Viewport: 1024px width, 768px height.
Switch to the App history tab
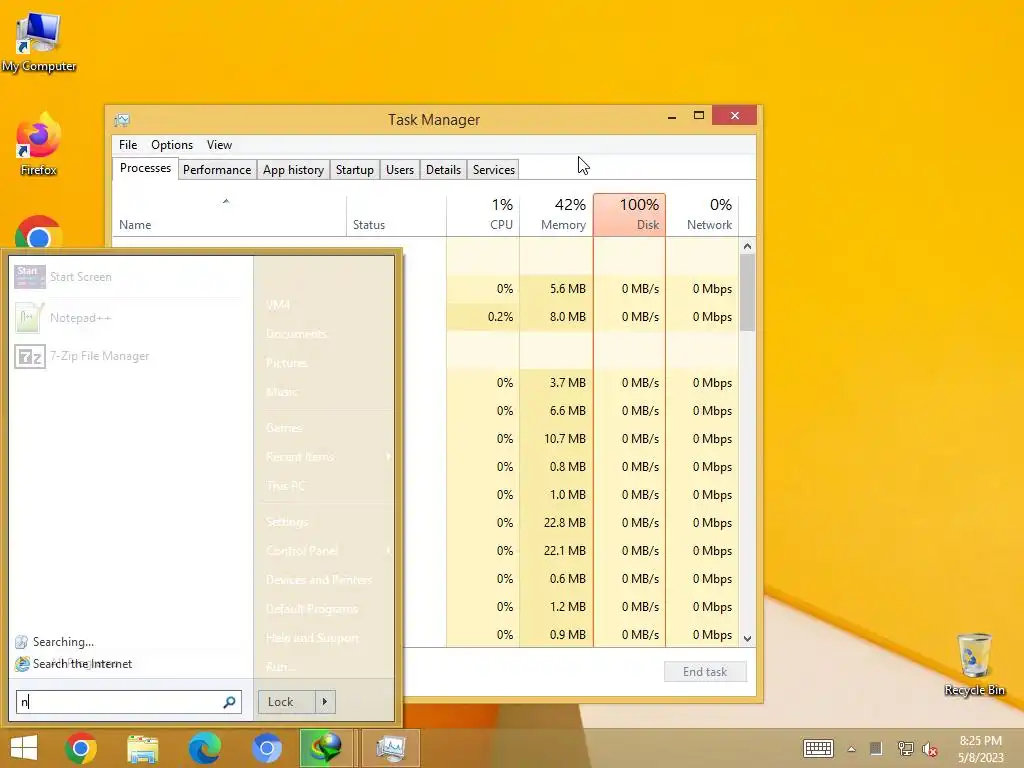tap(293, 170)
